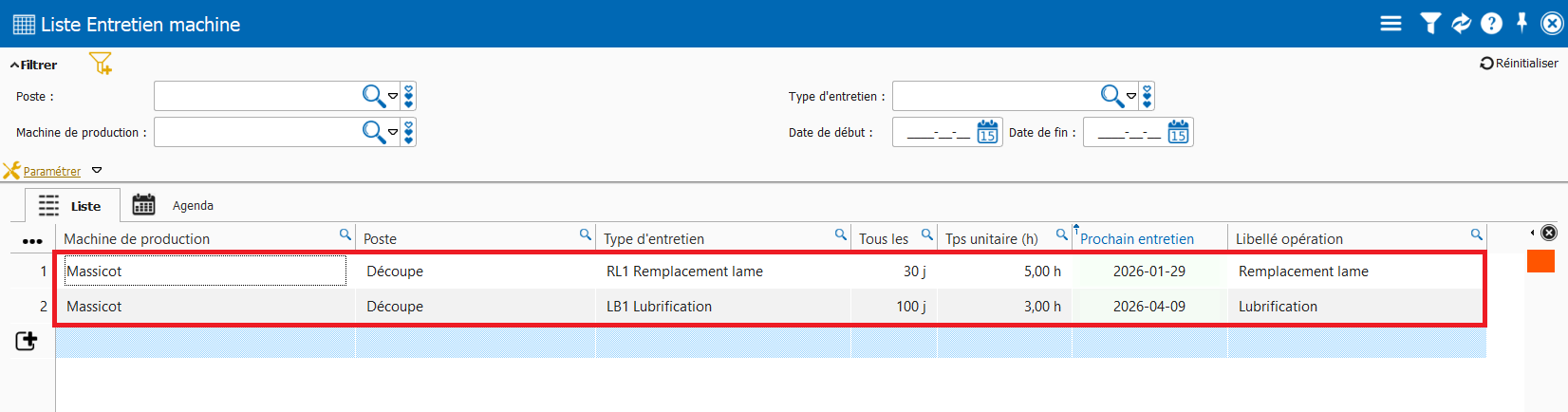Viewport: 1568px width, 412px height.
Task: Open dropdown arrow next to Paramétrer
Action: click(x=97, y=171)
